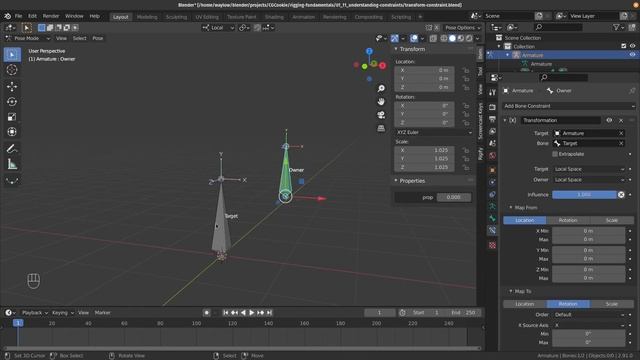
Task: Toggle X-ray viewport mode
Action: [x=433, y=38]
